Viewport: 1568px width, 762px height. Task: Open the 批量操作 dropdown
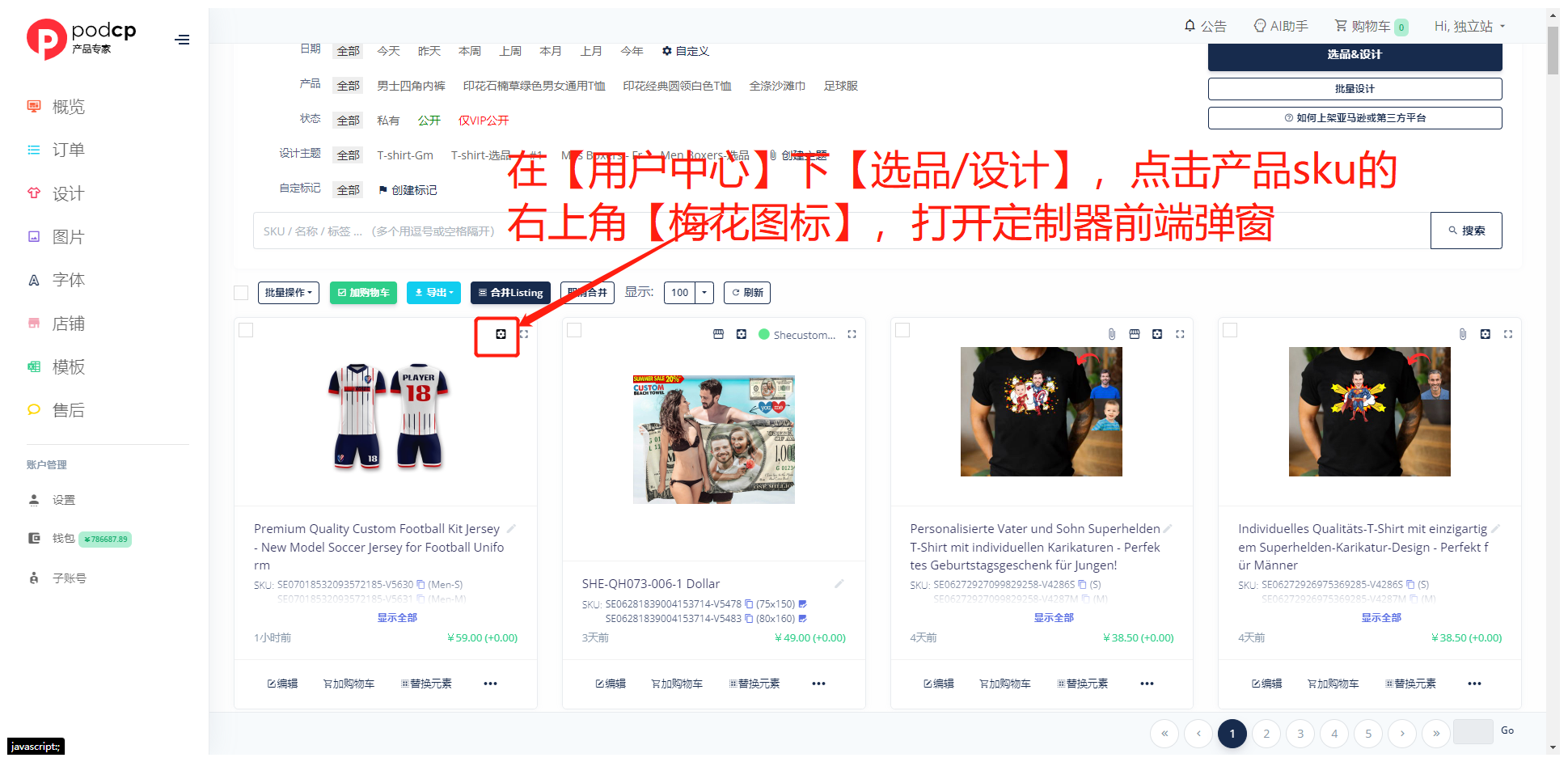289,293
